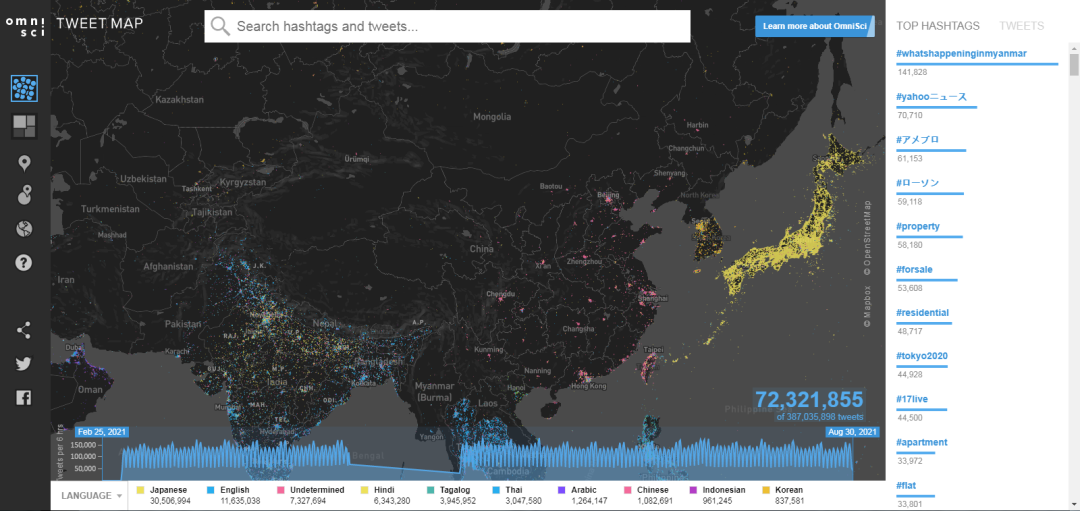Click the TWEET MAP title
The image size is (1080, 511).
click(x=100, y=23)
